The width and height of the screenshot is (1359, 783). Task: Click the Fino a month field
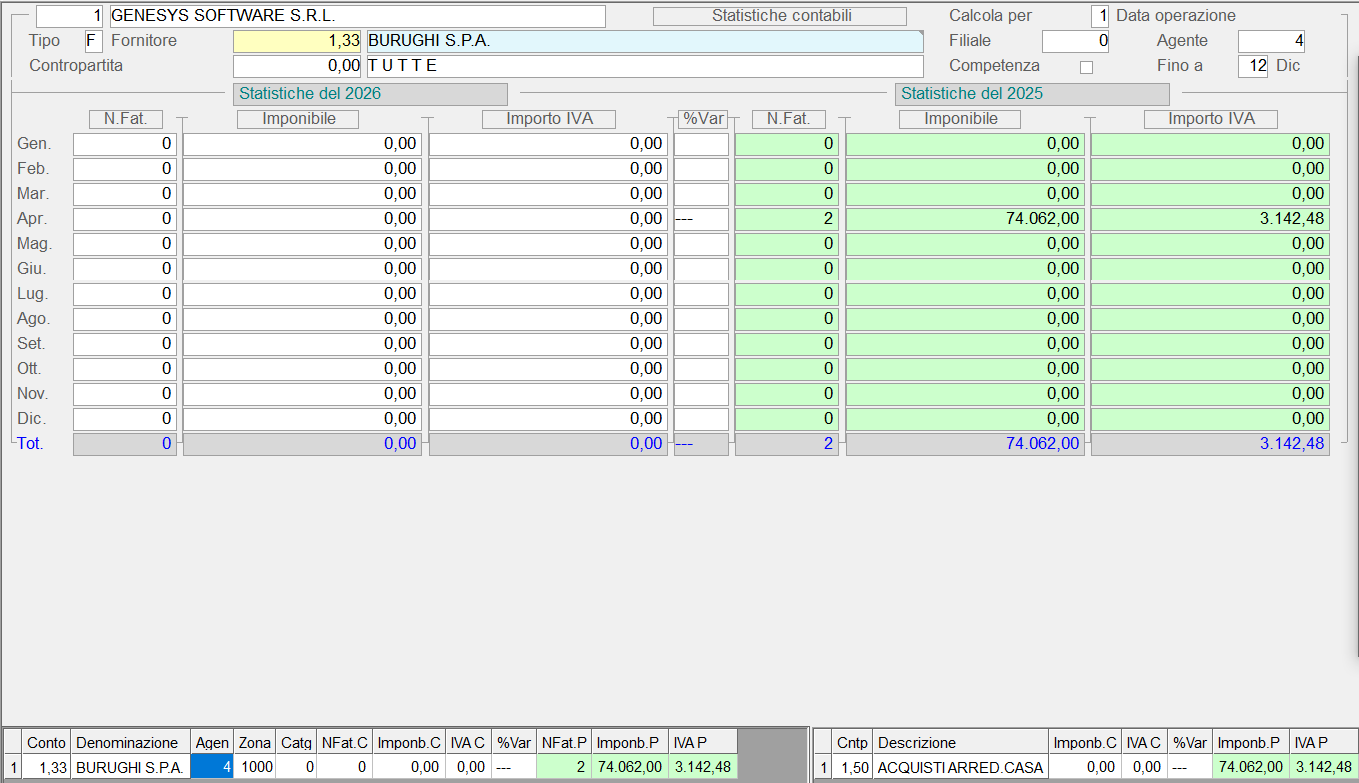click(1252, 66)
